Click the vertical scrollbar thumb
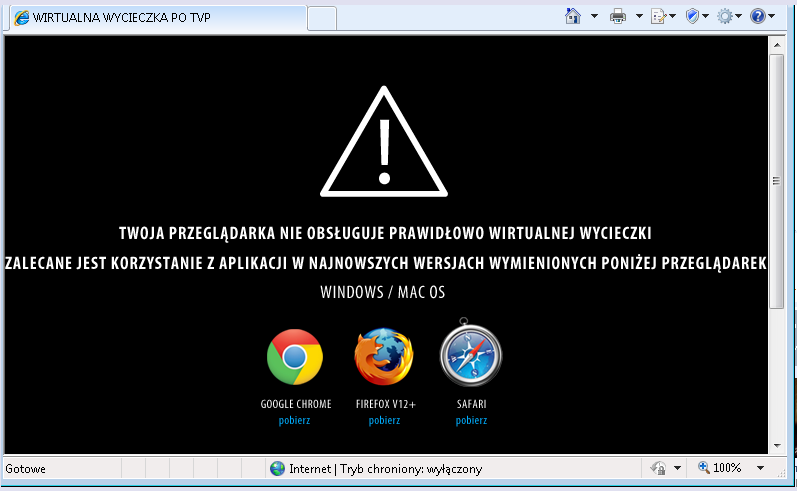797x491 pixels. (x=777, y=181)
